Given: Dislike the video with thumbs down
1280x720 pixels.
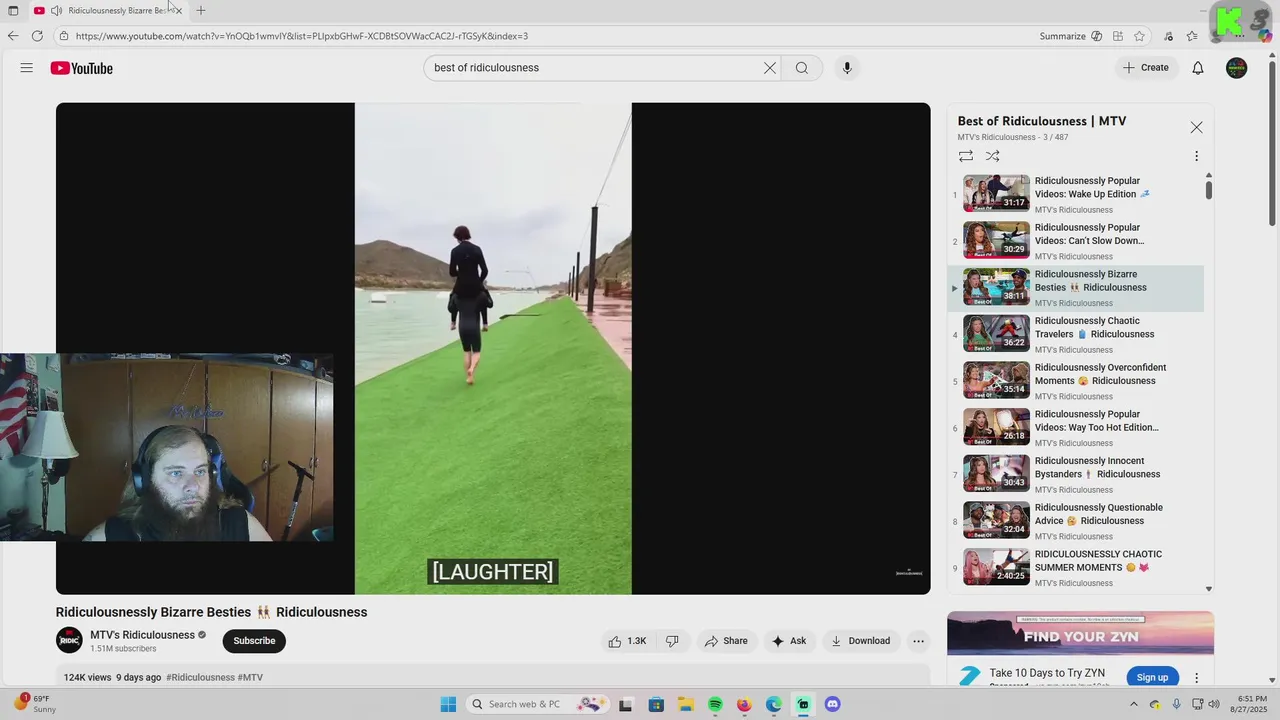Looking at the screenshot, I should click(x=672, y=641).
